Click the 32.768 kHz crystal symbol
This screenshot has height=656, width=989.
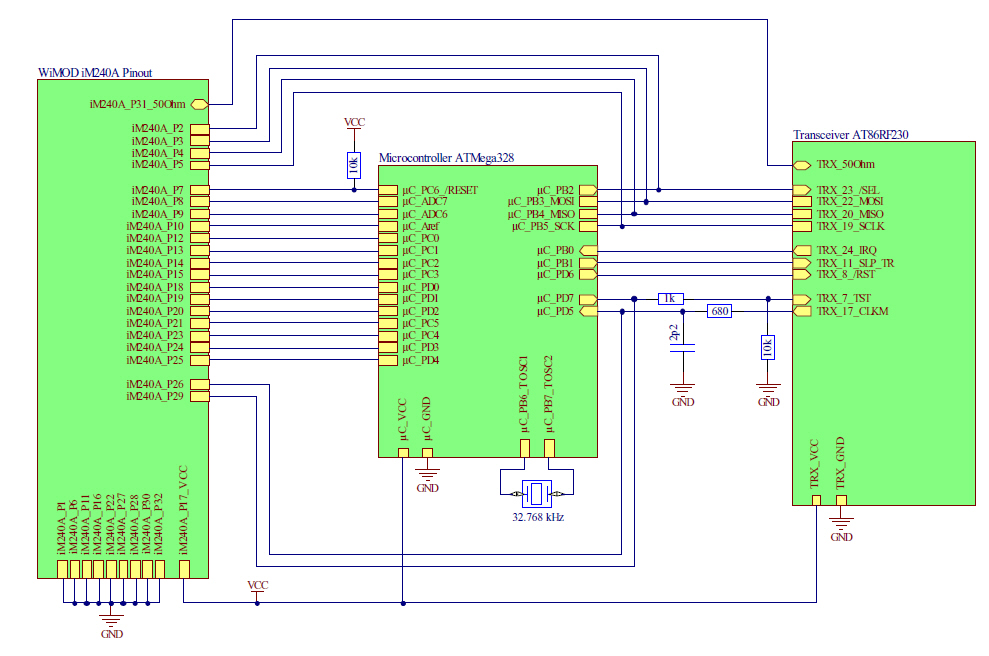click(537, 493)
